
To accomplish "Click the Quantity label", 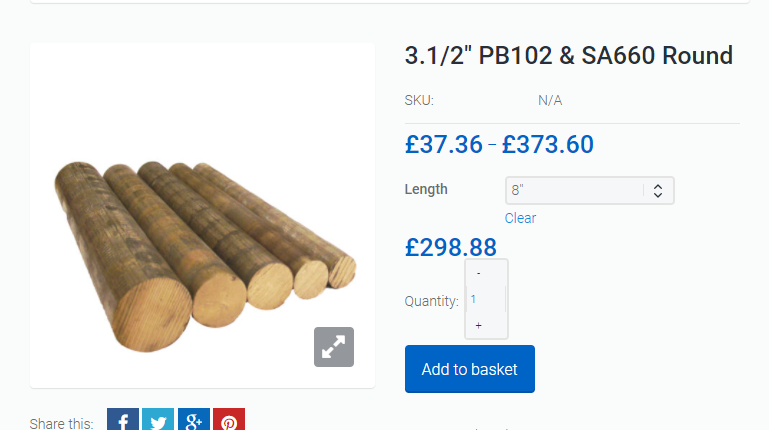I will point(431,300).
